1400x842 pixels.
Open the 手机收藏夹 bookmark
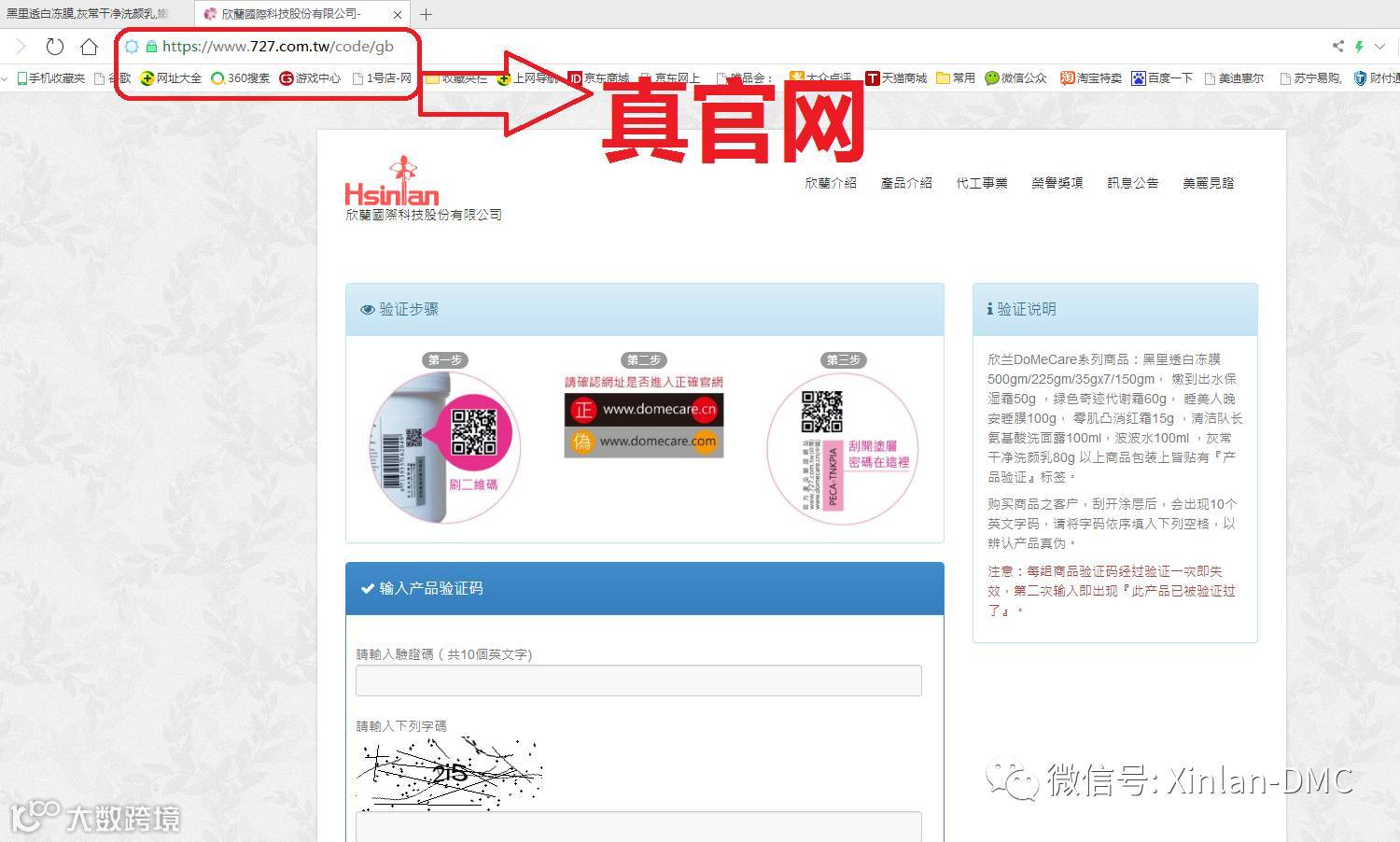(x=51, y=78)
